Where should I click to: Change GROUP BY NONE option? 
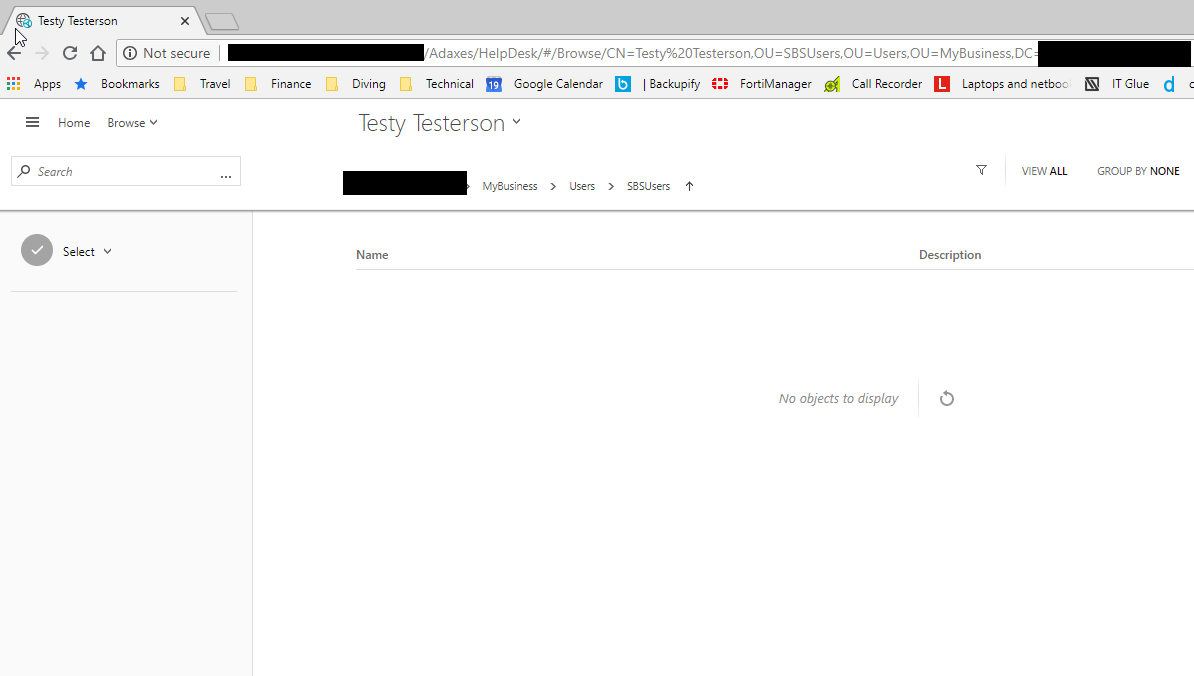(x=1138, y=171)
